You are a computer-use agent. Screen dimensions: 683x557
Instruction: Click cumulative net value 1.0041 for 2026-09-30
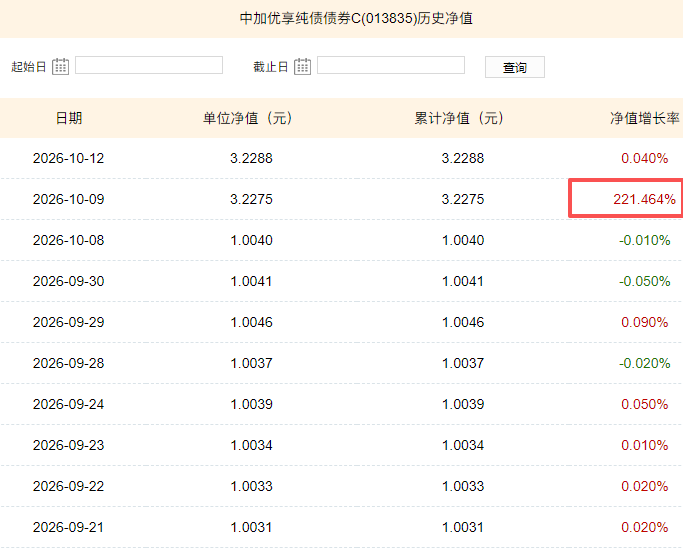[x=463, y=281]
